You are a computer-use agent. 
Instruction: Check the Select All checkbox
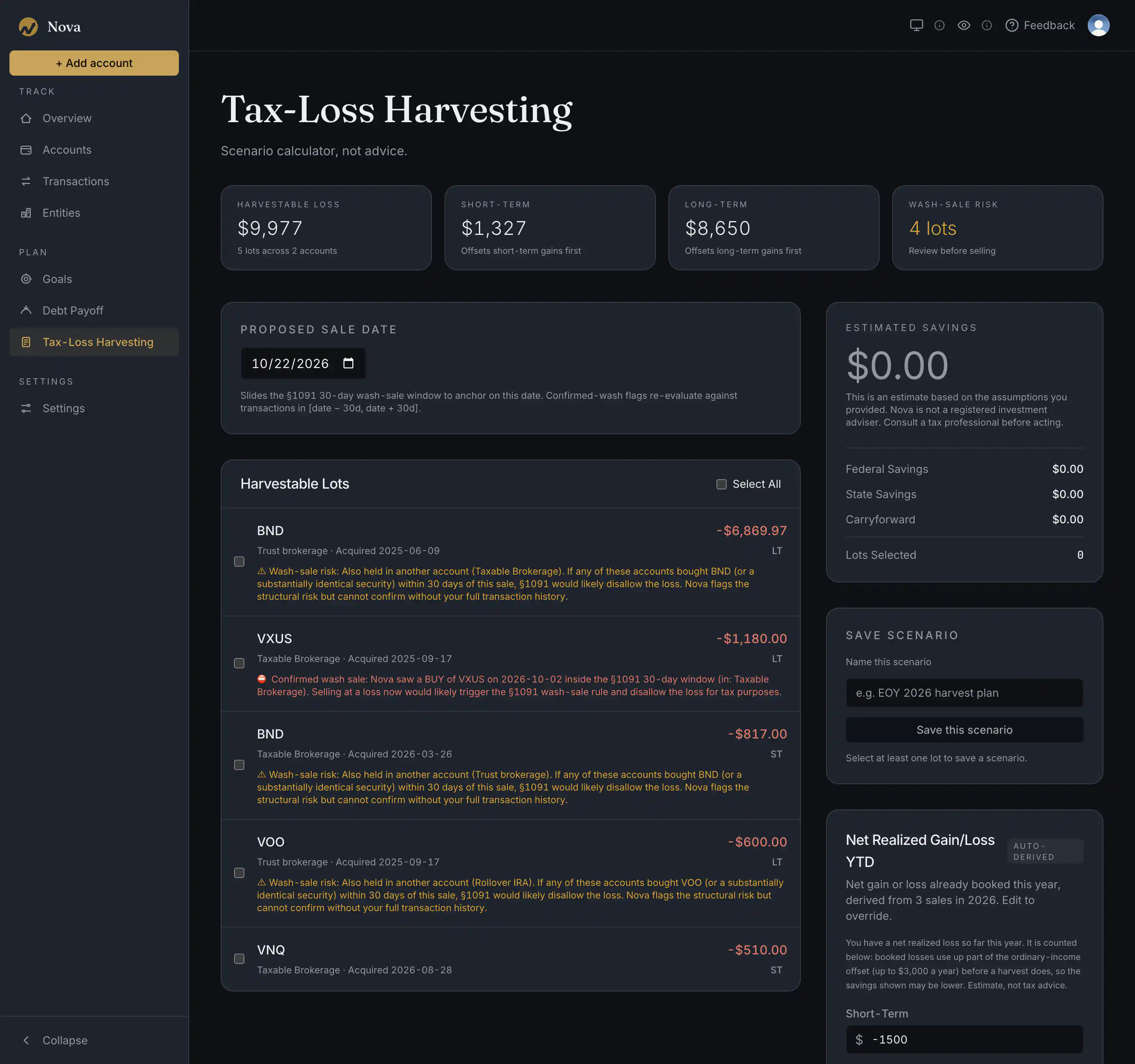[722, 484]
